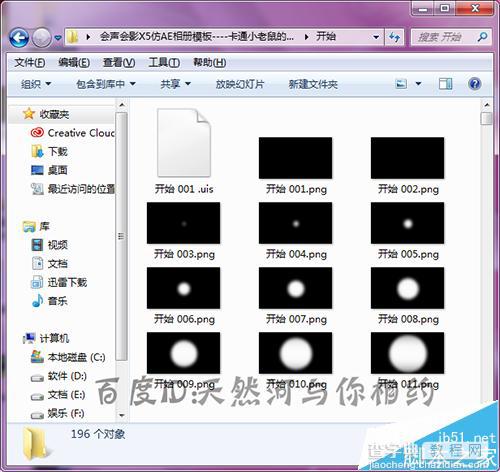The height and width of the screenshot is (472, 500).
Task: Select thumbnail 开始 003.png
Action: click(184, 223)
